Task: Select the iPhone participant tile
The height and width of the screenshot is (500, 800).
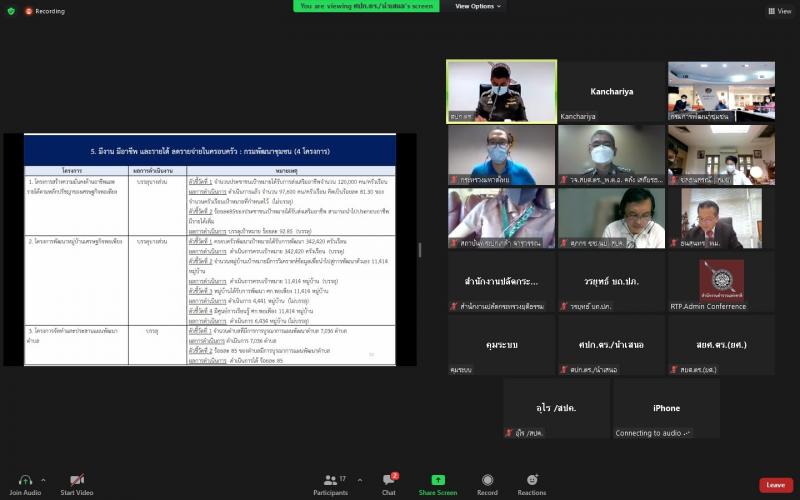Action: (666, 408)
